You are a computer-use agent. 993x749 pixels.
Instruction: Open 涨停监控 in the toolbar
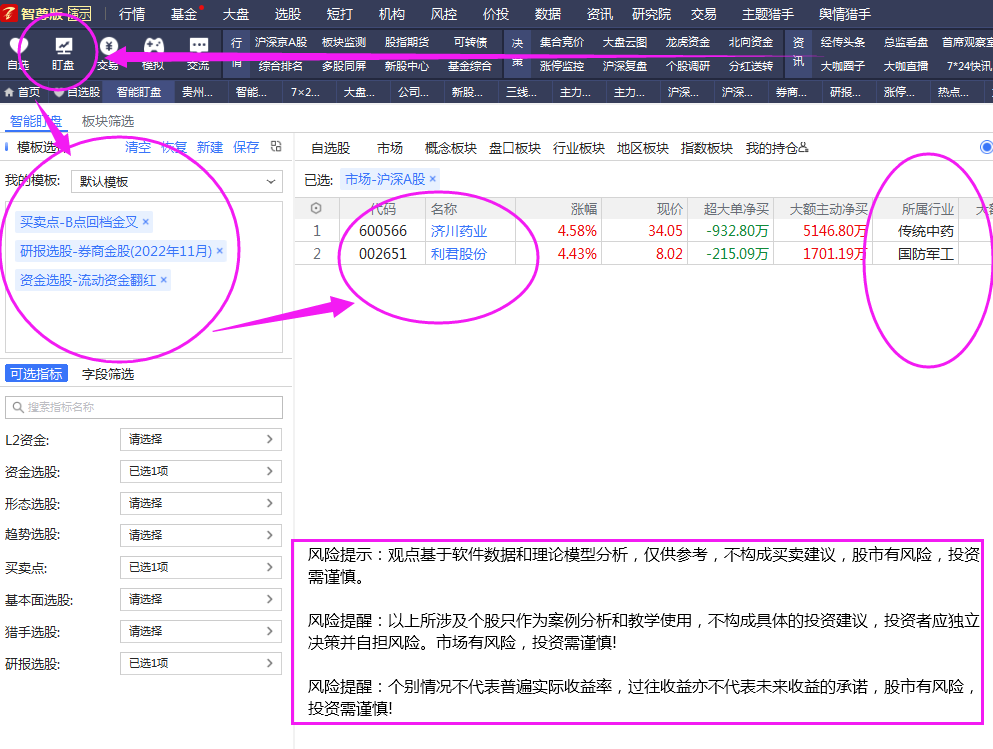click(x=562, y=65)
